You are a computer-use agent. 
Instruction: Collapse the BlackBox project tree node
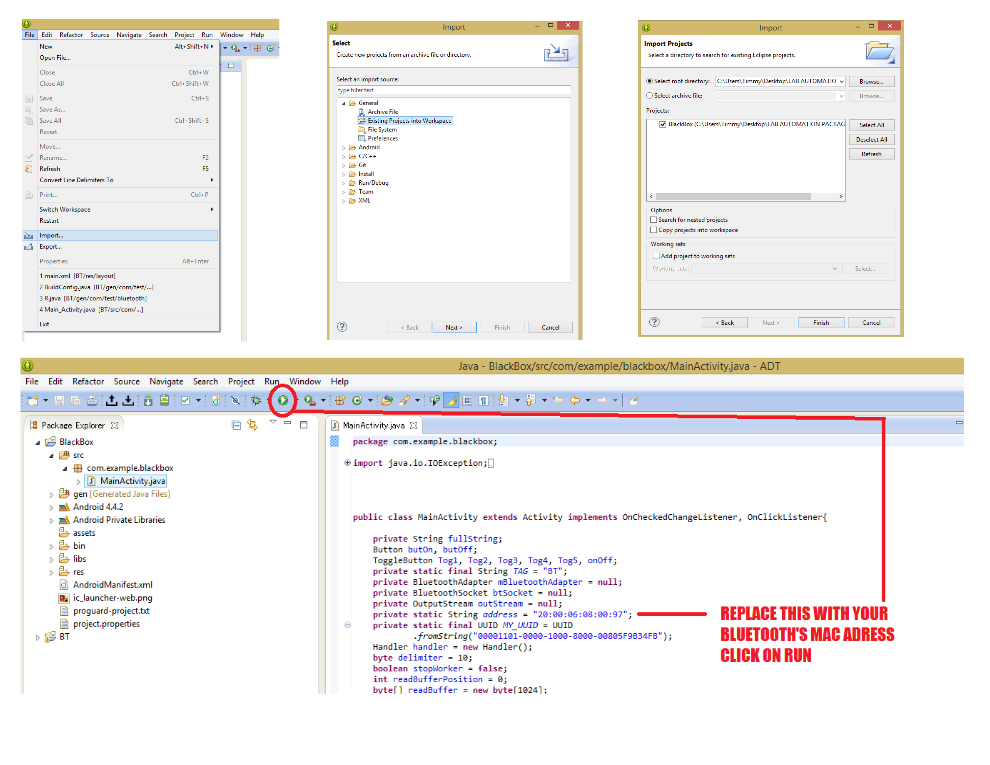(x=38, y=442)
